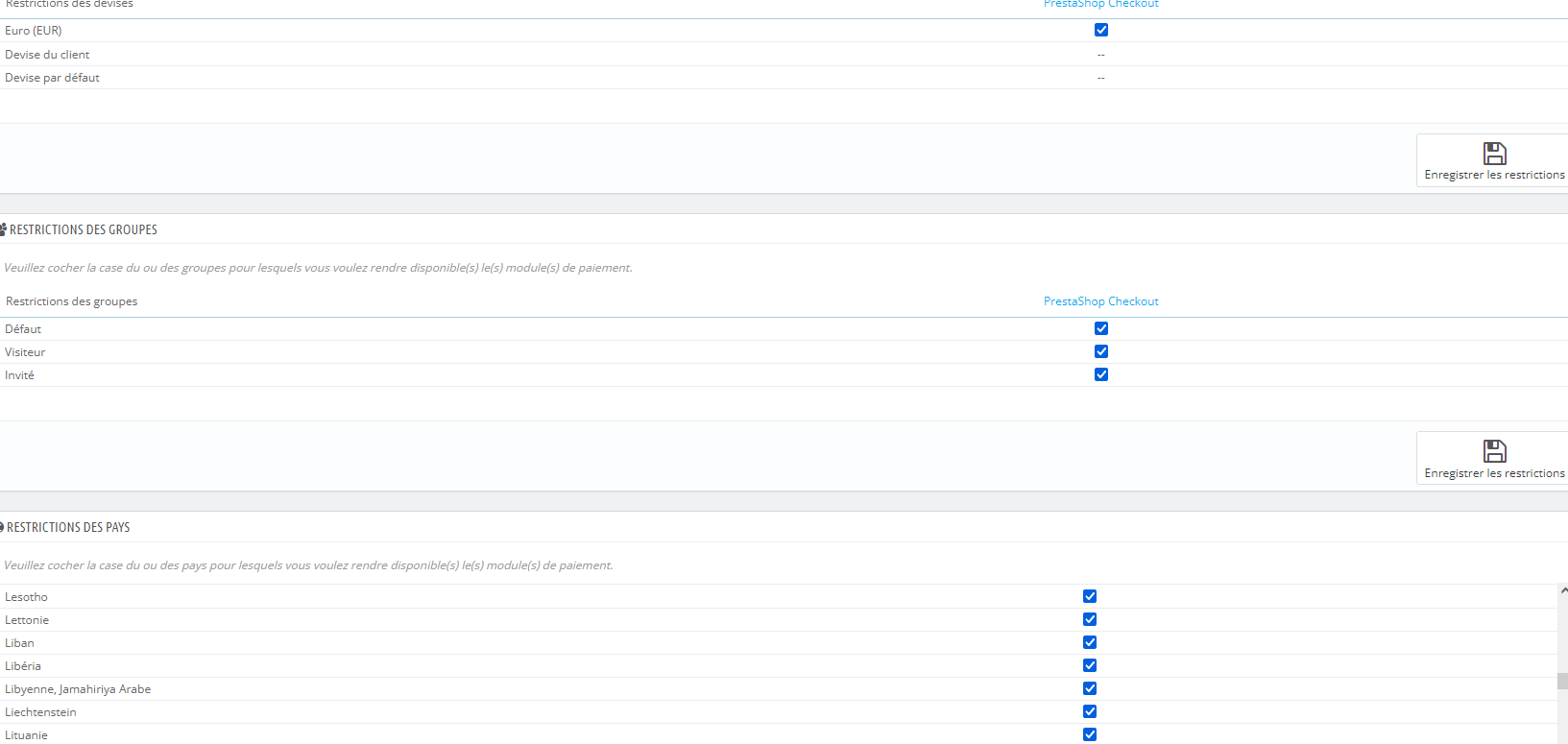Uncheck the Libéria country checkbox
Image resolution: width=1568 pixels, height=744 pixels.
coord(1090,665)
